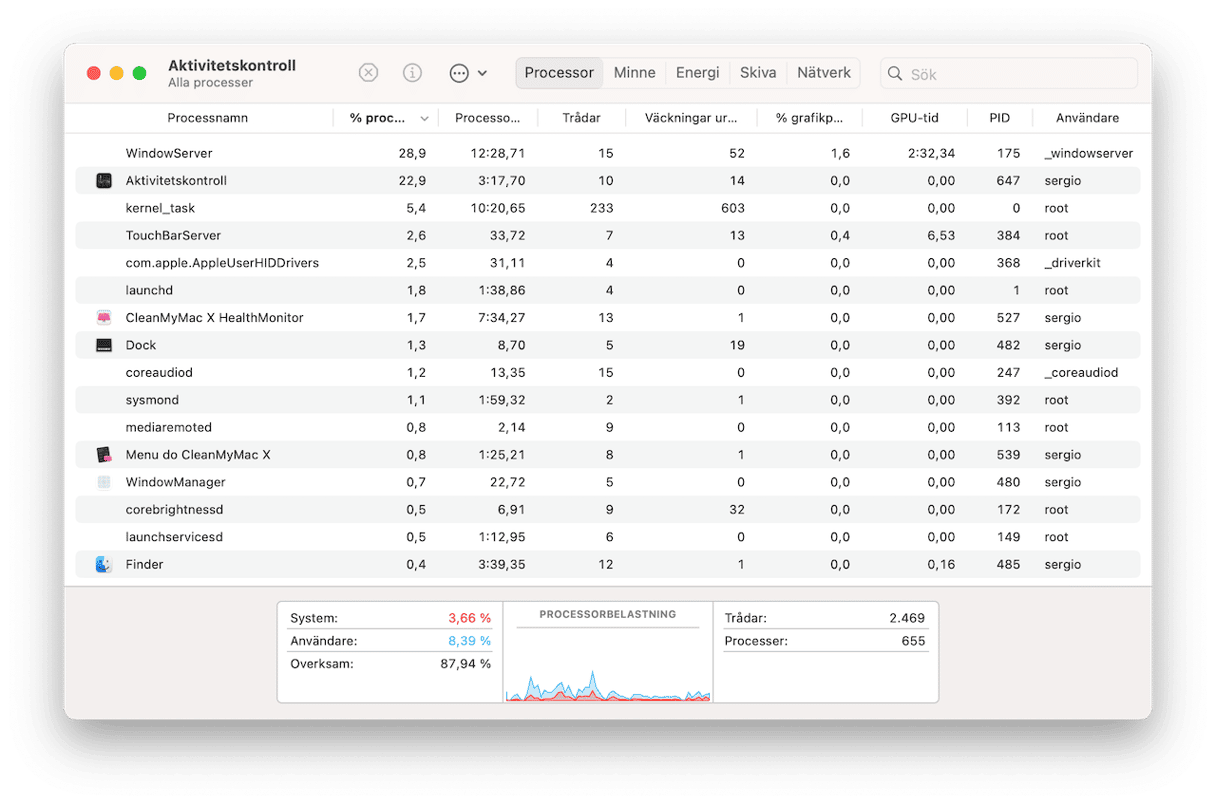Click the Menu do CleanMyMac X icon
The height and width of the screenshot is (804, 1216).
pyautogui.click(x=104, y=455)
